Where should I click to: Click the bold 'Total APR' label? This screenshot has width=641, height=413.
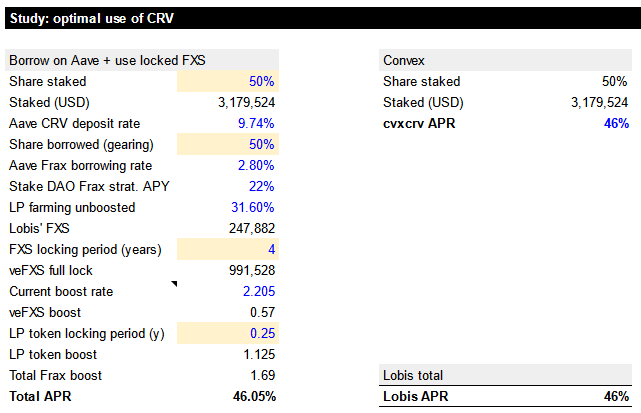pyautogui.click(x=40, y=396)
